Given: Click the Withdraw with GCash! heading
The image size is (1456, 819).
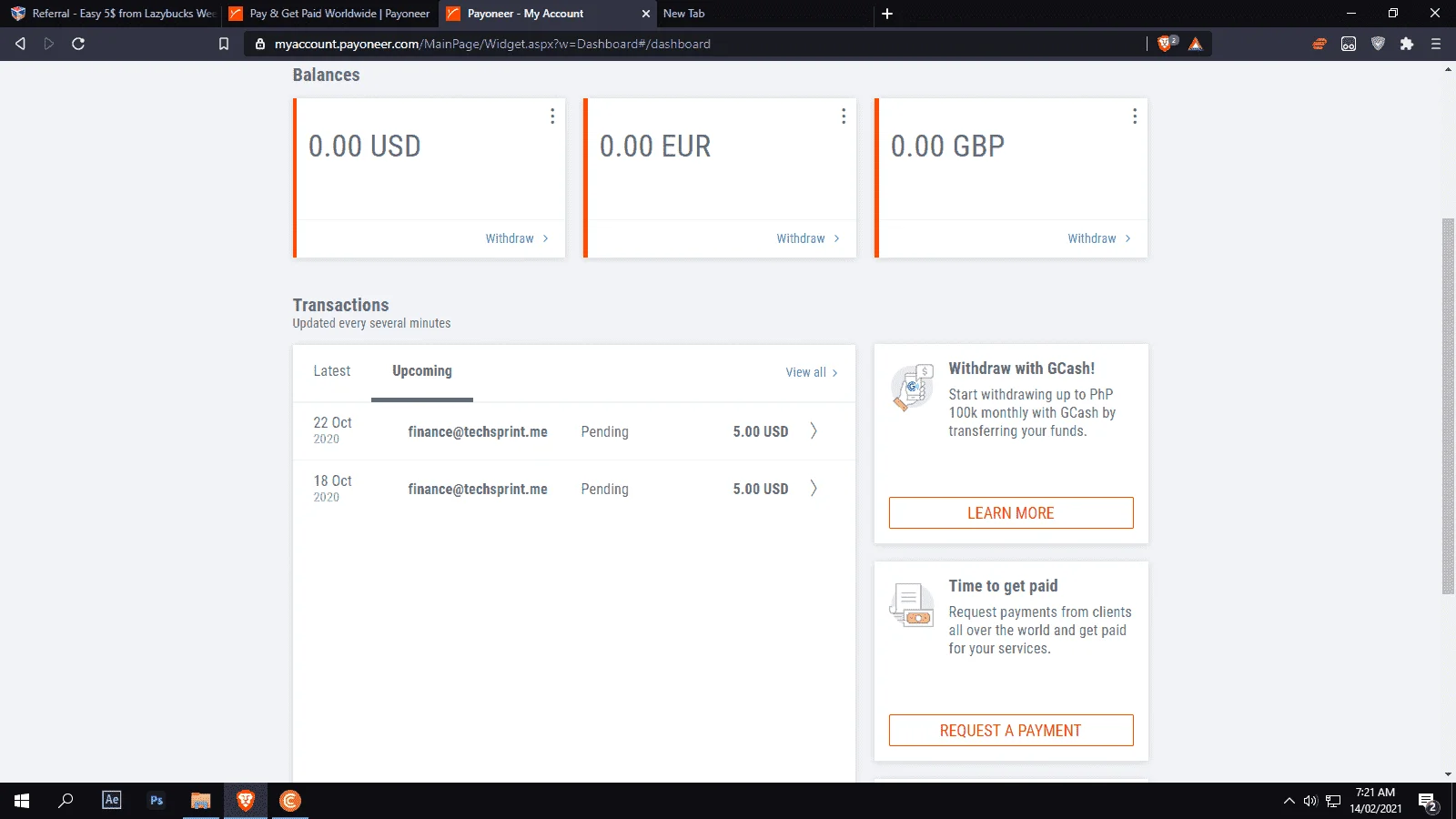Looking at the screenshot, I should pos(1021,369).
